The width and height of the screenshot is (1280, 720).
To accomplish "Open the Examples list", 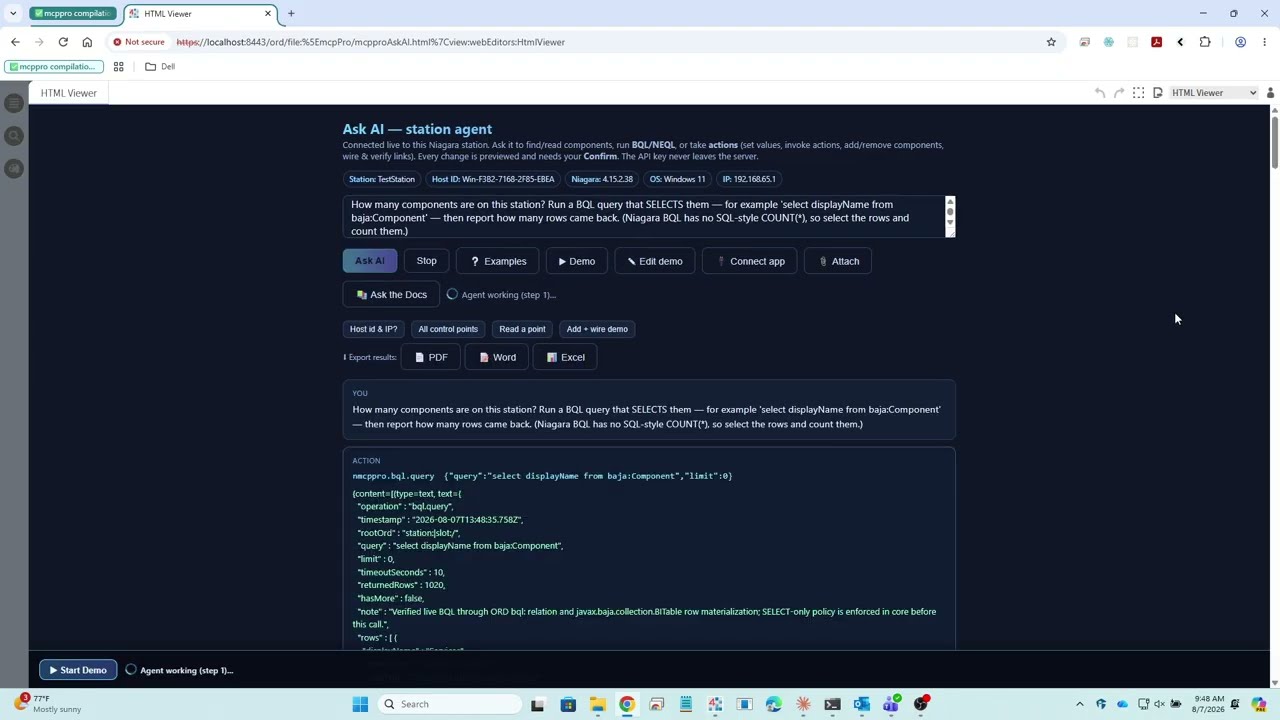I will click(498, 261).
